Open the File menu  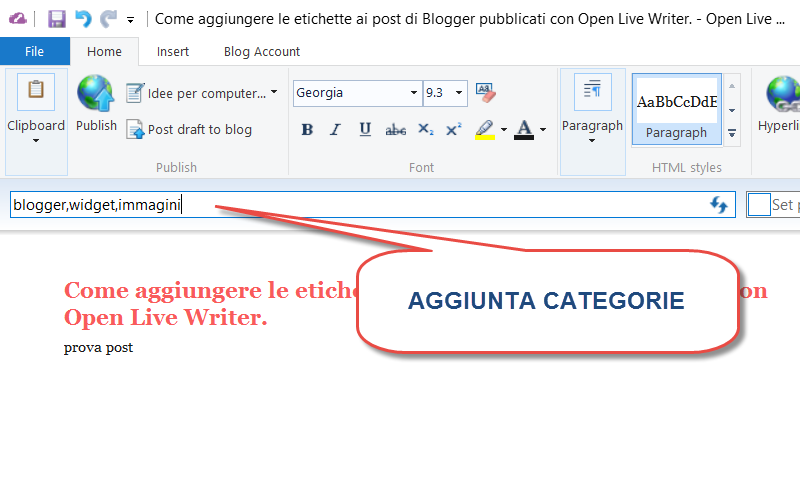(35, 52)
